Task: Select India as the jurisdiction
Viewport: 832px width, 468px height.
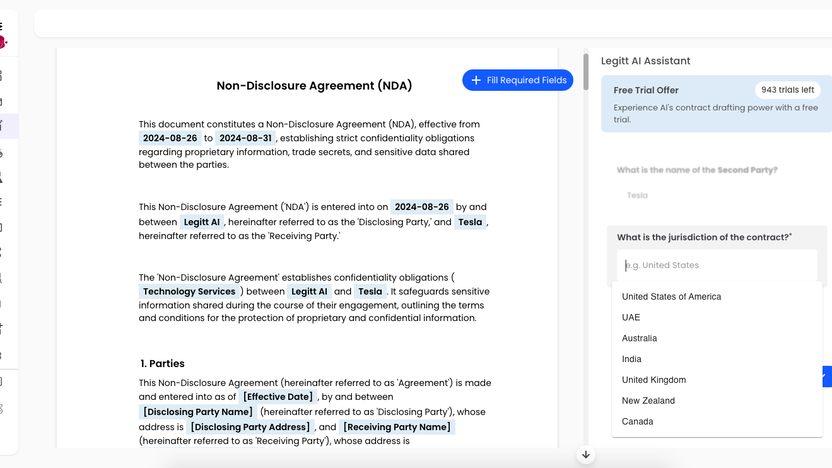Action: 716,359
